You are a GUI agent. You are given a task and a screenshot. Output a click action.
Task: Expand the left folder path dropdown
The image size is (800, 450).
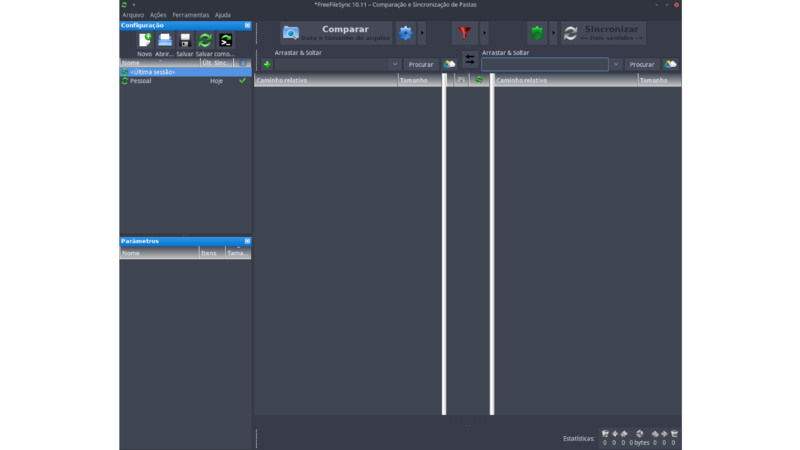click(394, 64)
